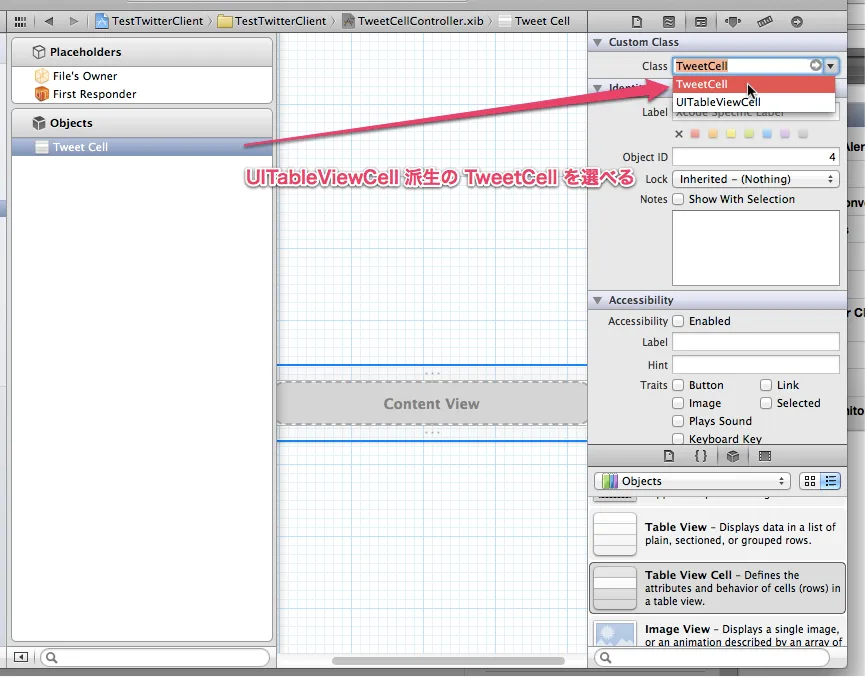This screenshot has width=865, height=677.
Task: Open the Class field dropdown arrow
Action: 831,65
